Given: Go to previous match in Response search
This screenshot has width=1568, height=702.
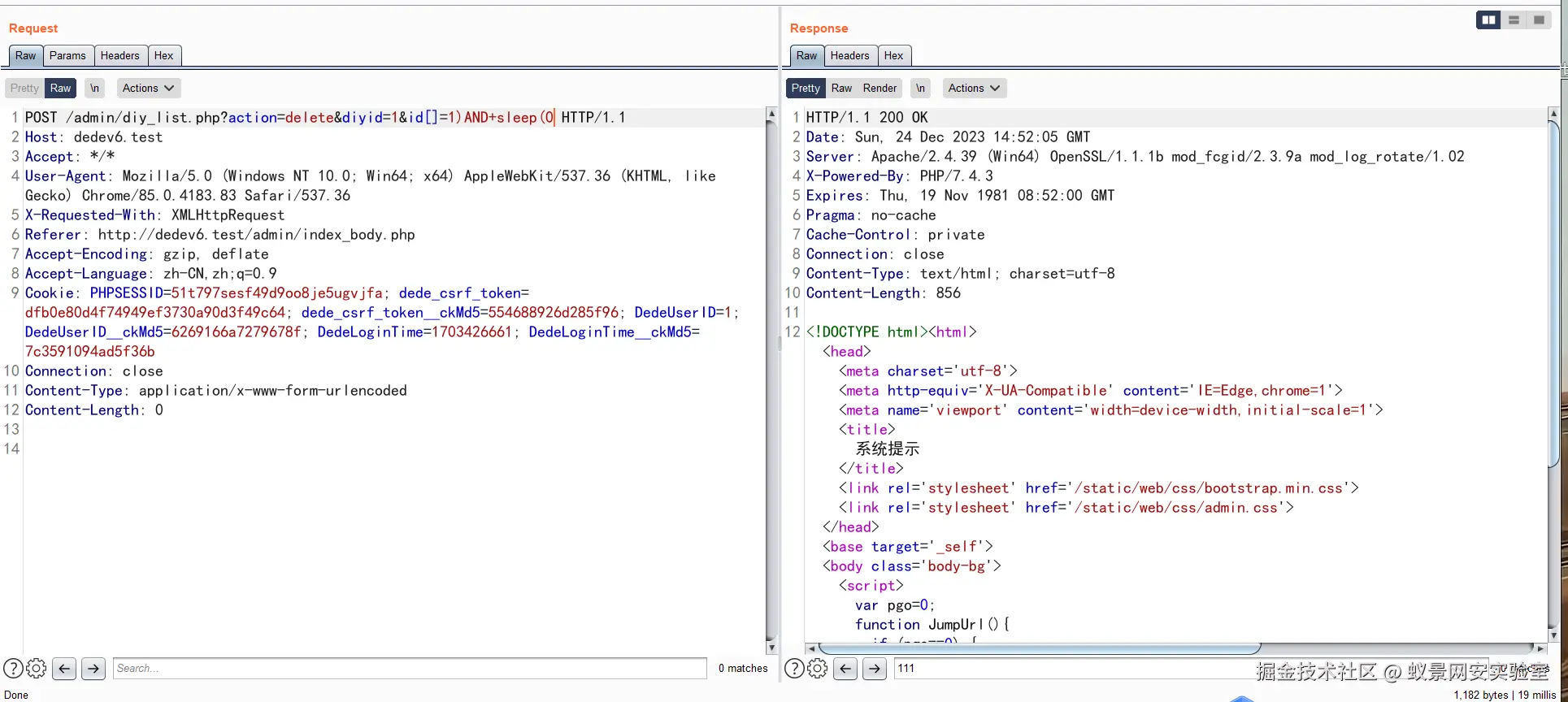Looking at the screenshot, I should coord(845,669).
